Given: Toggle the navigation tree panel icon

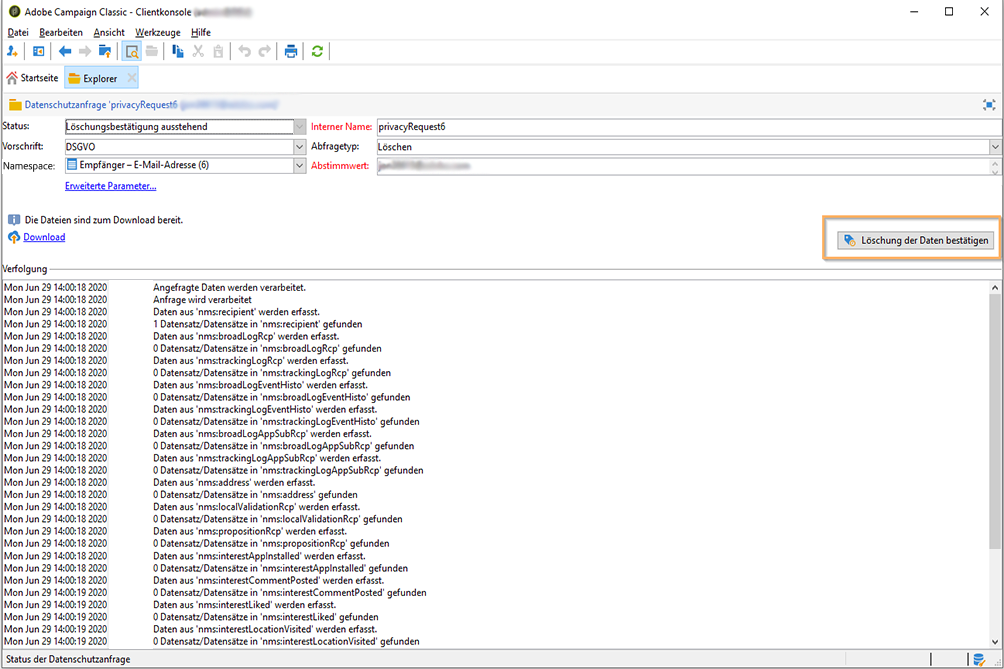Looking at the screenshot, I should [38, 52].
